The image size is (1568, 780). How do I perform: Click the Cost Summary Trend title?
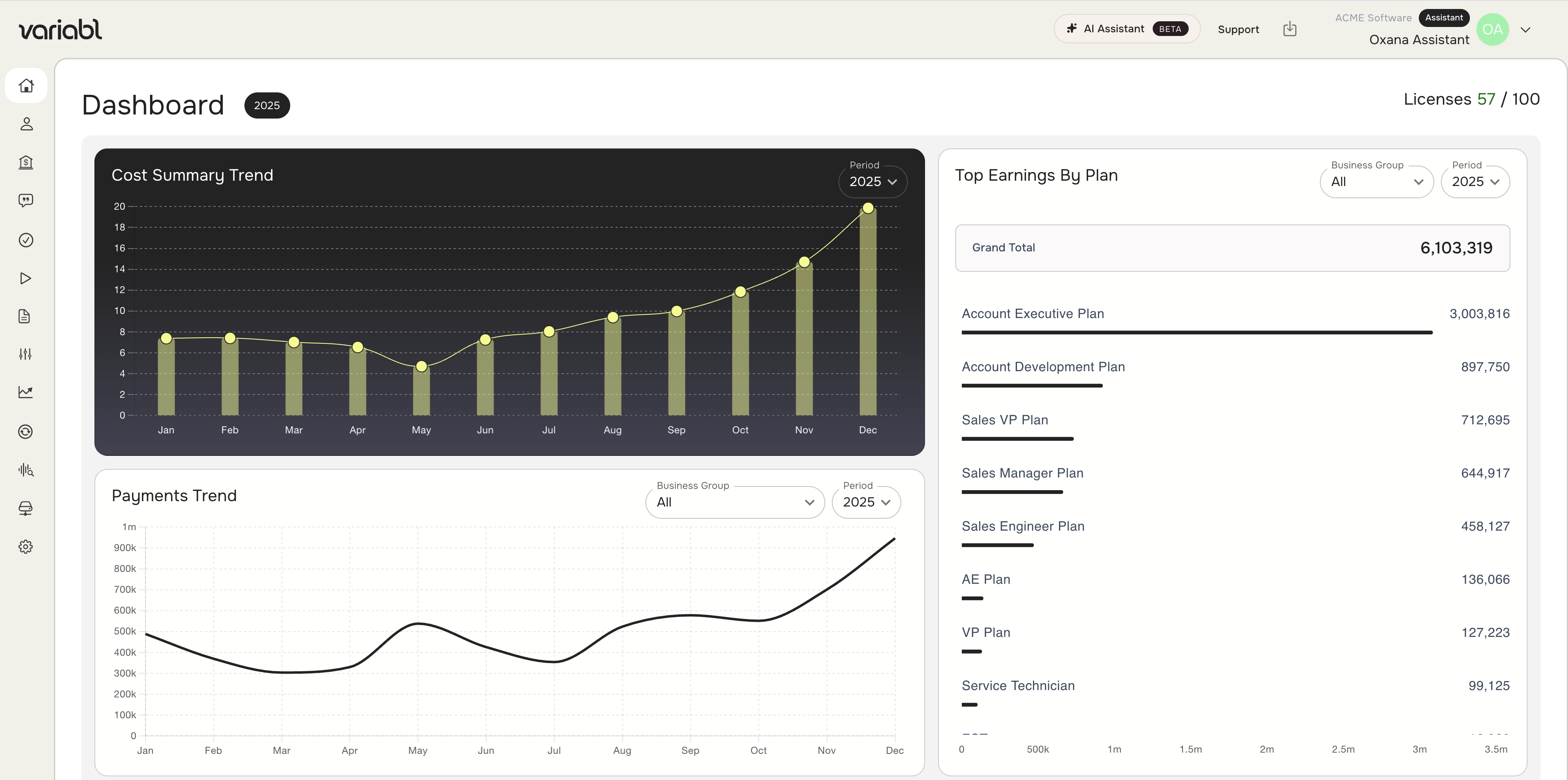coord(193,175)
